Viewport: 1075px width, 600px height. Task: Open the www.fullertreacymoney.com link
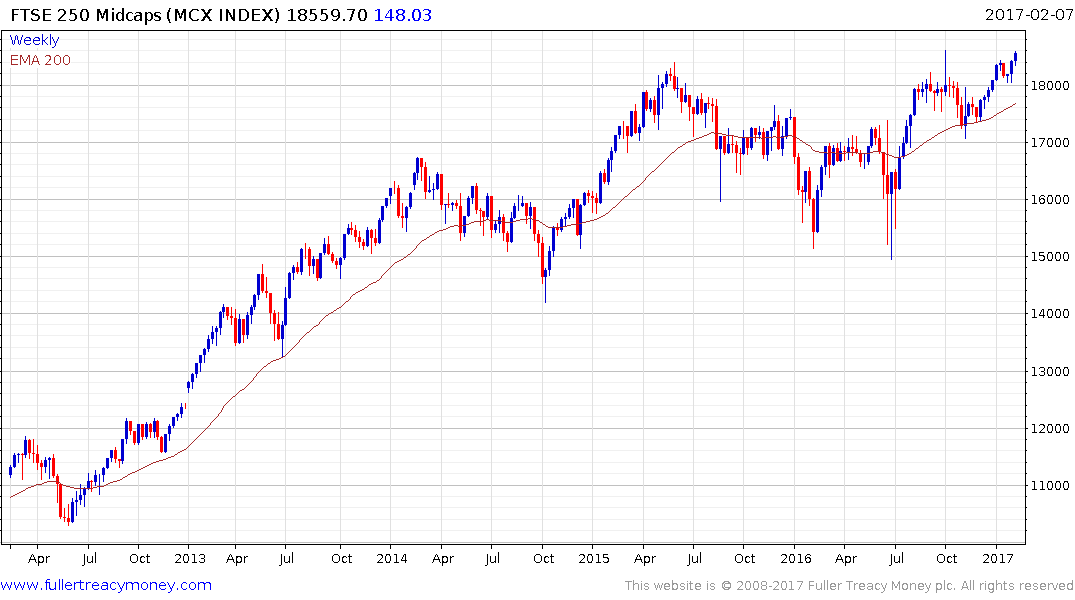point(106,585)
